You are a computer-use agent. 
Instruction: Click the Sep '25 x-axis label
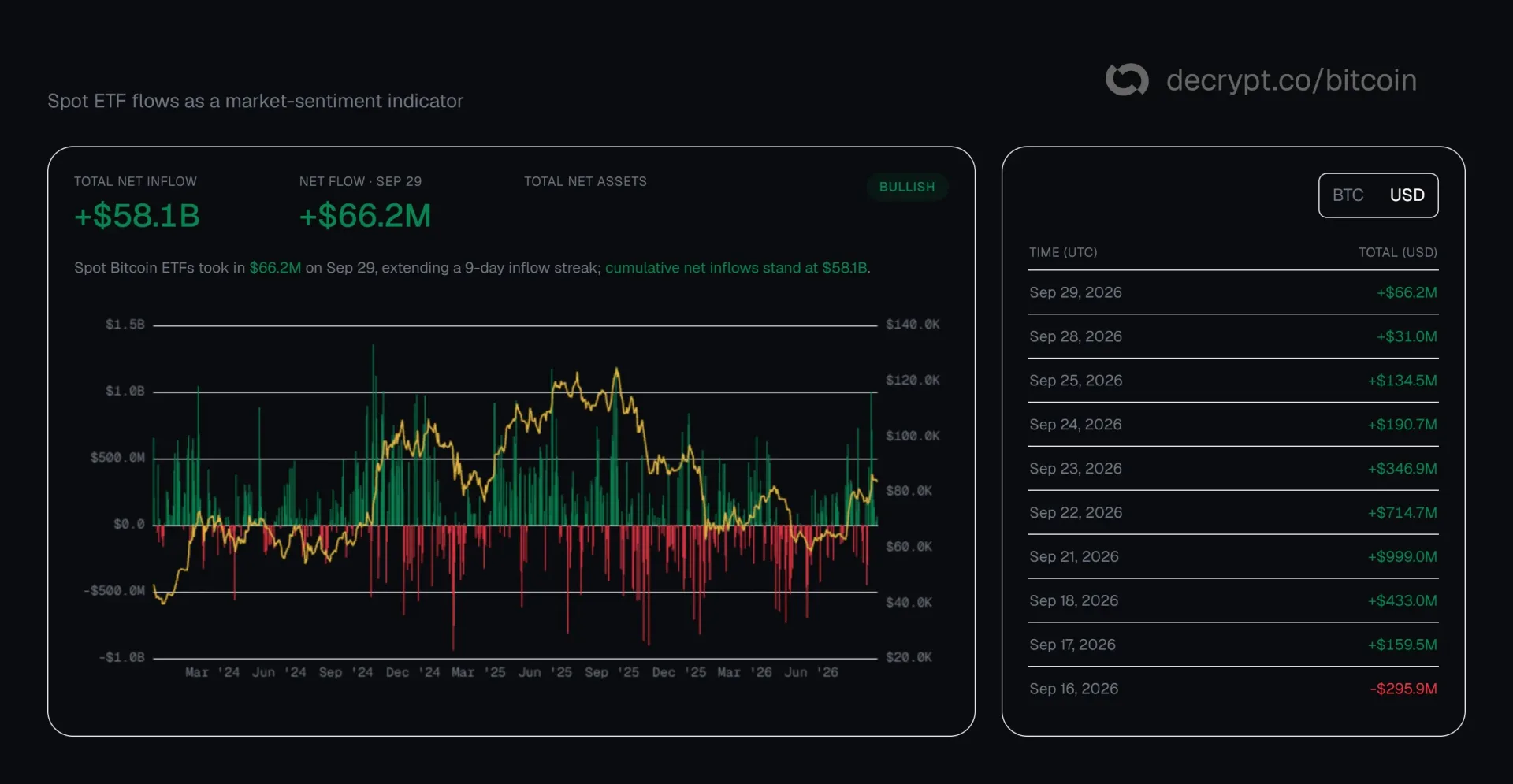tap(612, 673)
